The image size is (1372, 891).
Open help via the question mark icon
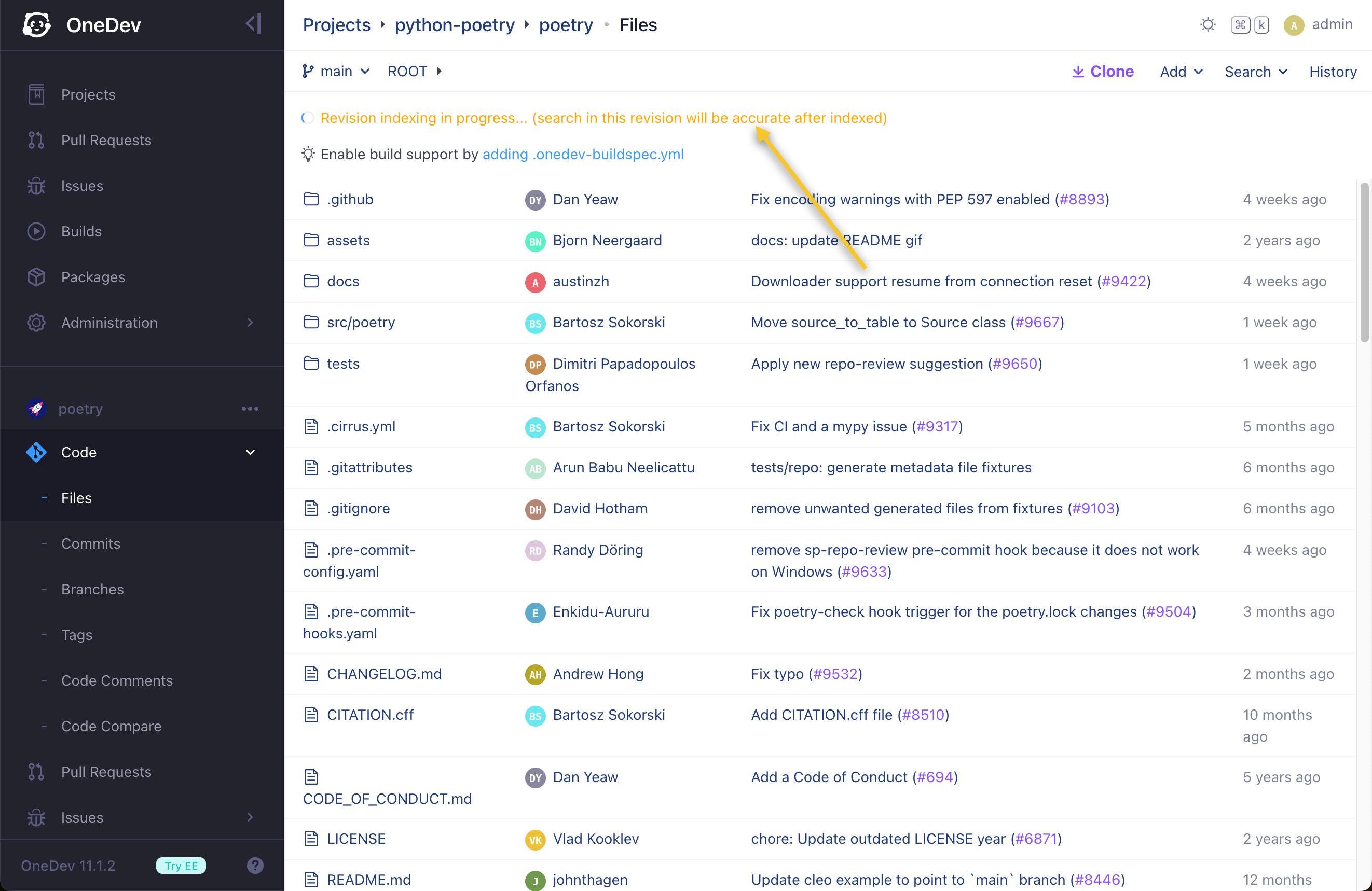tap(255, 865)
